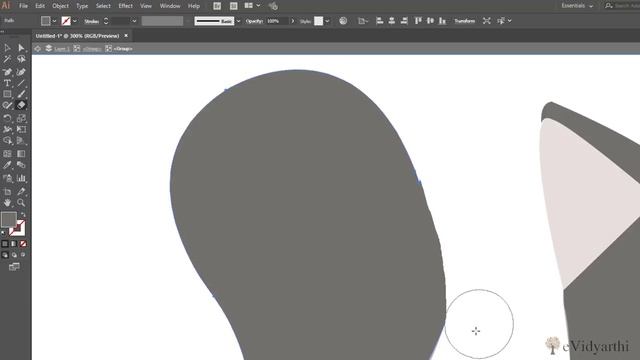Viewport: 640px width, 360px height.
Task: Select the Selection tool (black arrow)
Action: click(x=7, y=48)
